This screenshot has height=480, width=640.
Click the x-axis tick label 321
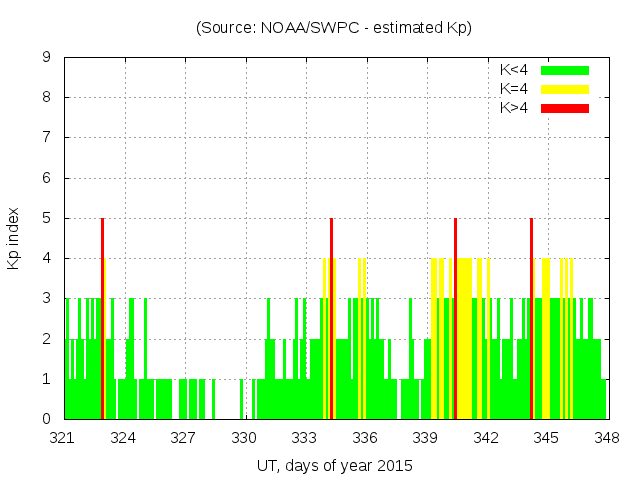63,437
